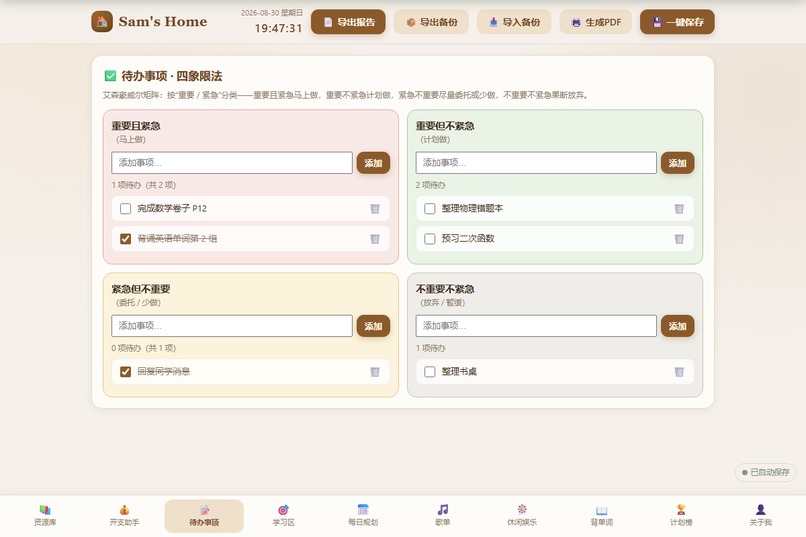Click the 紧急但不重要 quadrant title
The height and width of the screenshot is (537, 806).
[141, 289]
